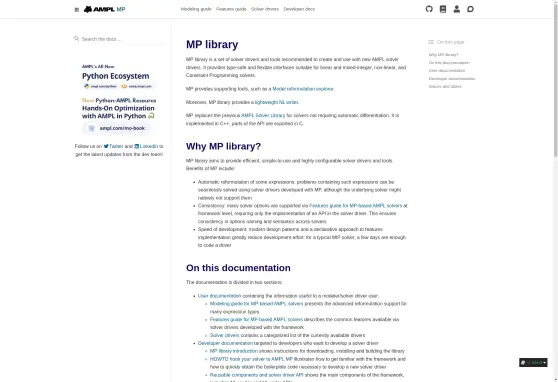Jump to 'Indices and tables' in page contents
558x382 pixels.
[x=445, y=87]
